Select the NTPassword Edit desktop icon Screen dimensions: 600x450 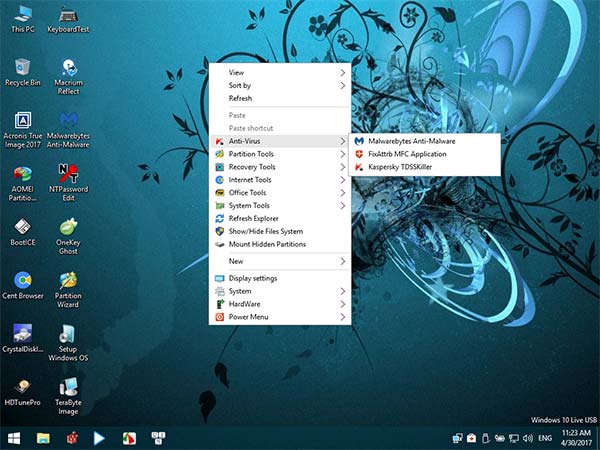tap(68, 183)
